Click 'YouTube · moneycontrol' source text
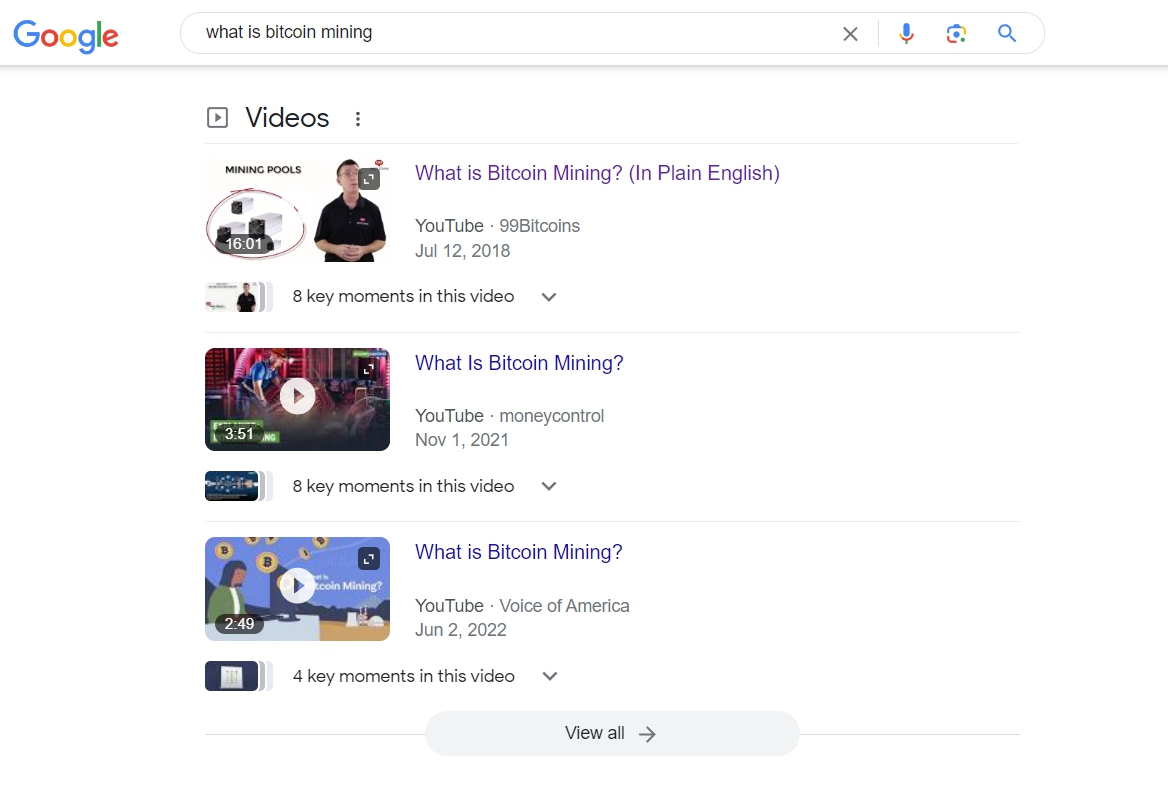 (510, 416)
